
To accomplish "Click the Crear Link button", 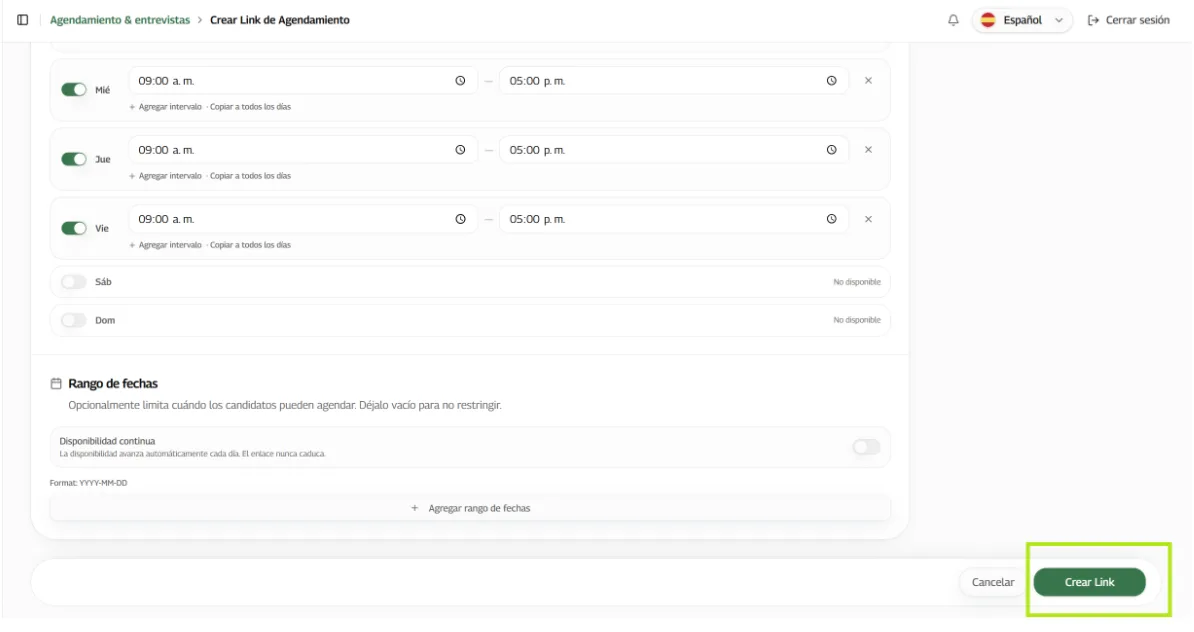I will [x=1089, y=583].
